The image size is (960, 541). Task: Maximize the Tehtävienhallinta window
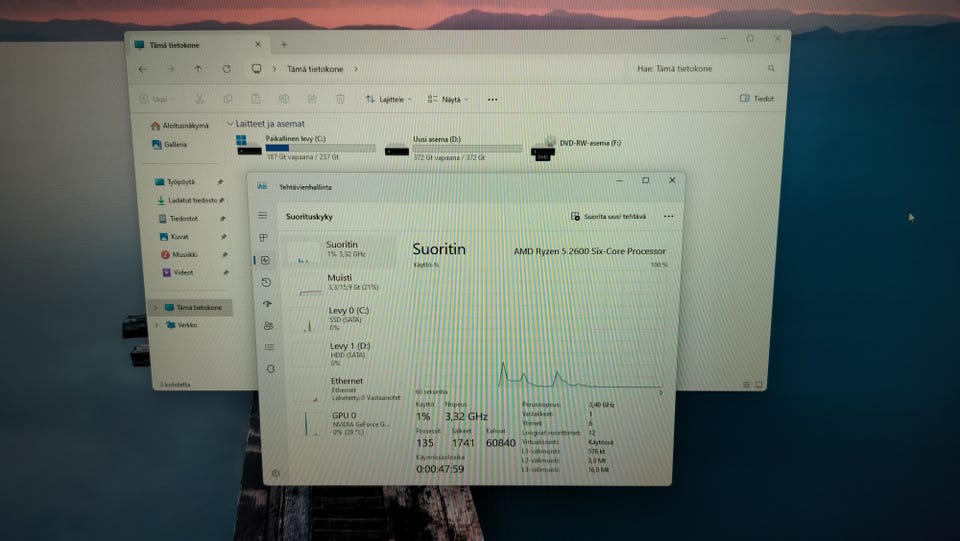(x=645, y=180)
